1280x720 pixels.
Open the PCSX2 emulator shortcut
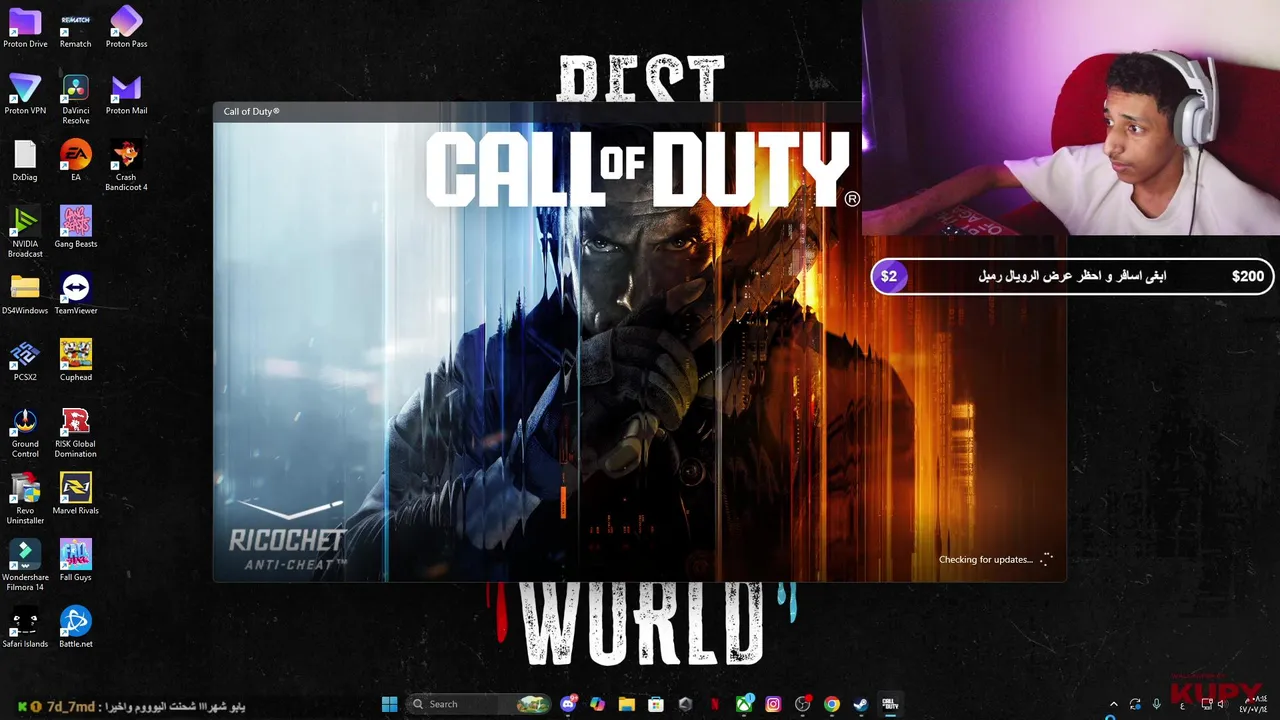(x=25, y=360)
